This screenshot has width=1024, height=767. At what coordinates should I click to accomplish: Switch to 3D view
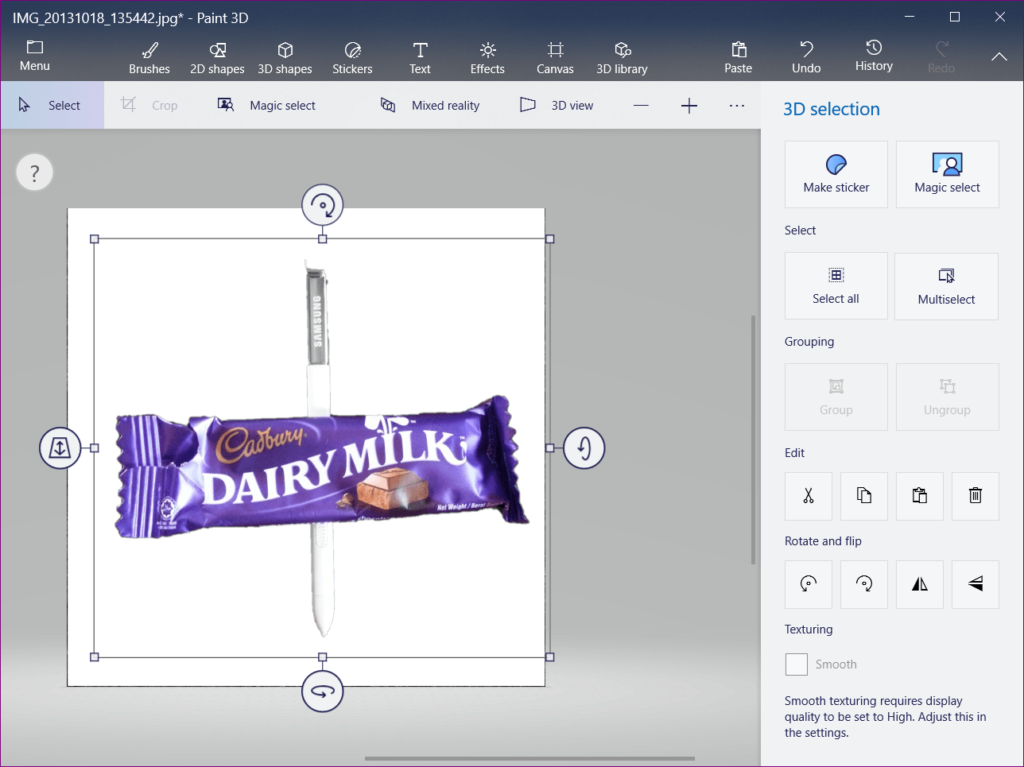coord(556,105)
